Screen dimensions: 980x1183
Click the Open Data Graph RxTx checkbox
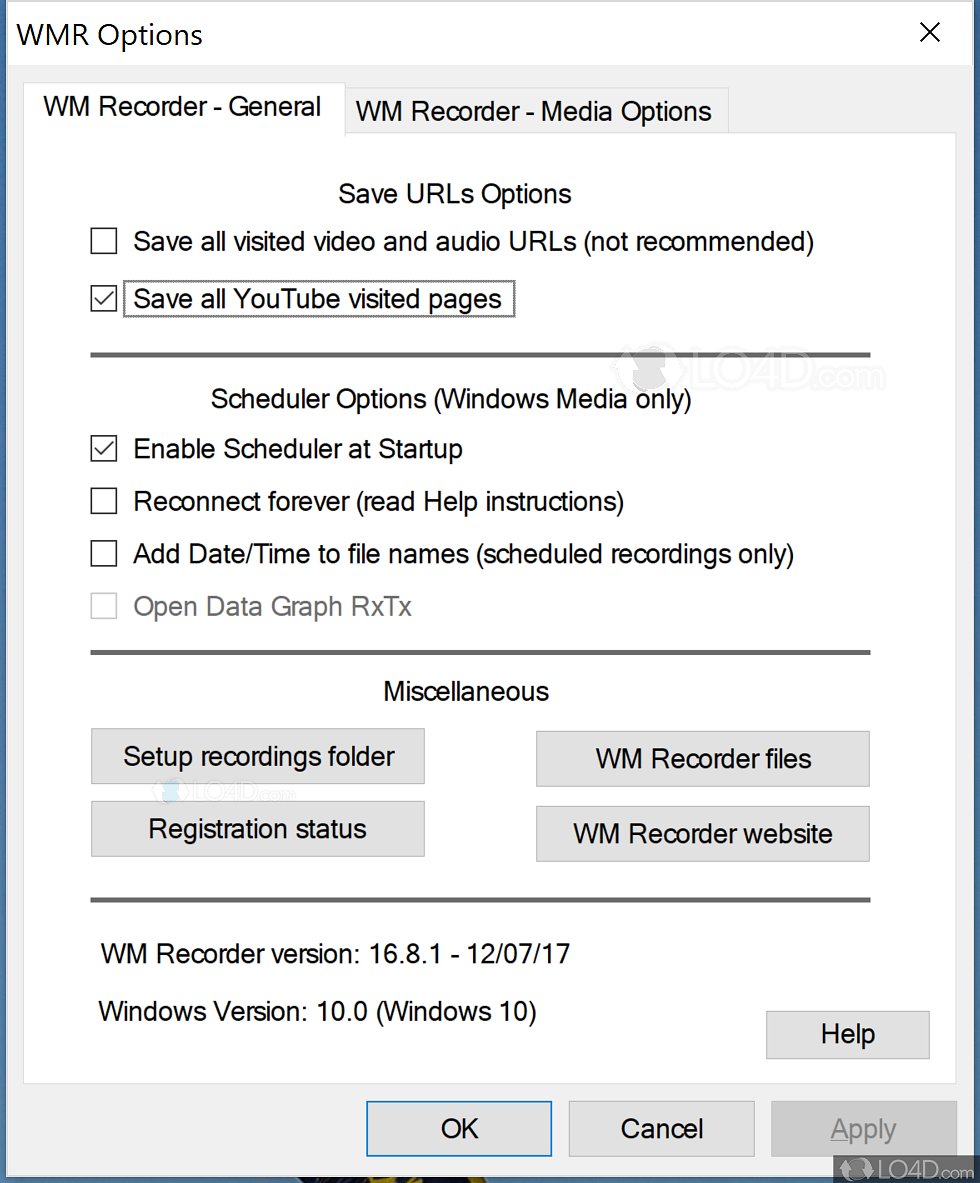(104, 606)
